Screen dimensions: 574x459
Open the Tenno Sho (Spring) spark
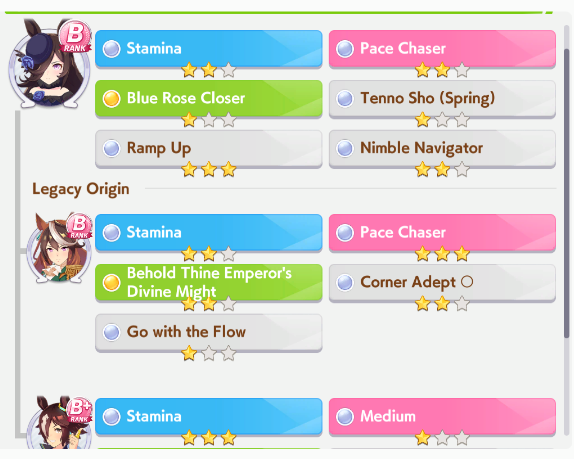point(442,99)
